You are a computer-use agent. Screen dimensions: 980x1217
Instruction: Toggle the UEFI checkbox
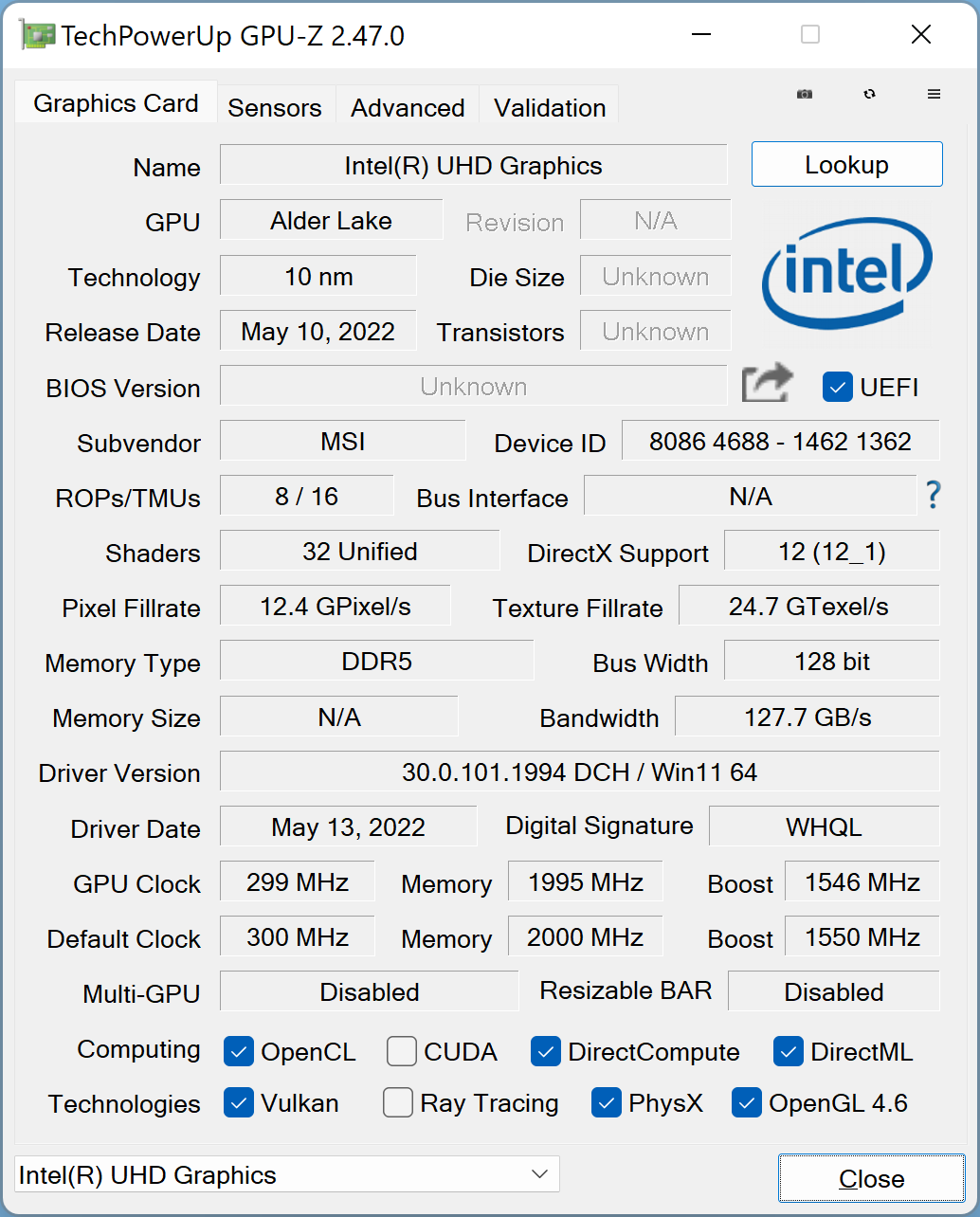837,387
